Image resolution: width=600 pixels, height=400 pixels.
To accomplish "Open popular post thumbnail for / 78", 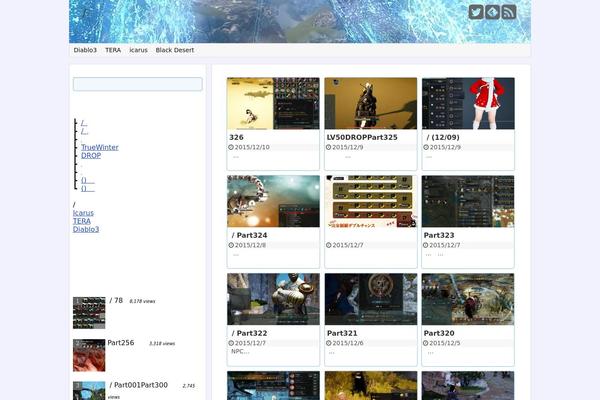I will click(x=89, y=313).
